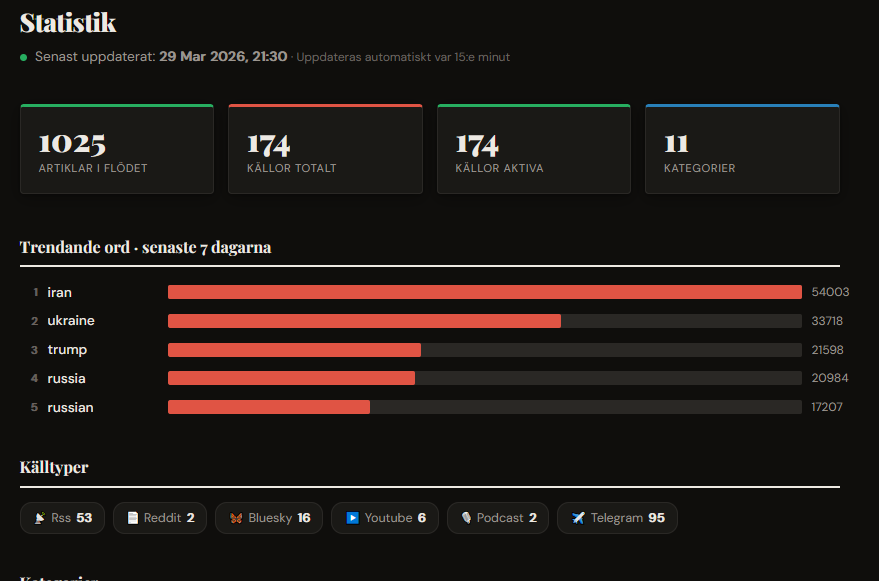This screenshot has width=879, height=581.
Task: Click the Kategorier card showing 11
Action: tap(742, 149)
